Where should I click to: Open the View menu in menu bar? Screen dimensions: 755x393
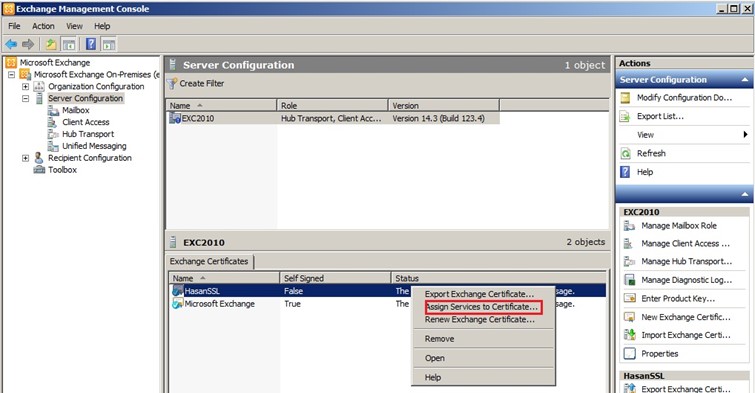pyautogui.click(x=74, y=26)
